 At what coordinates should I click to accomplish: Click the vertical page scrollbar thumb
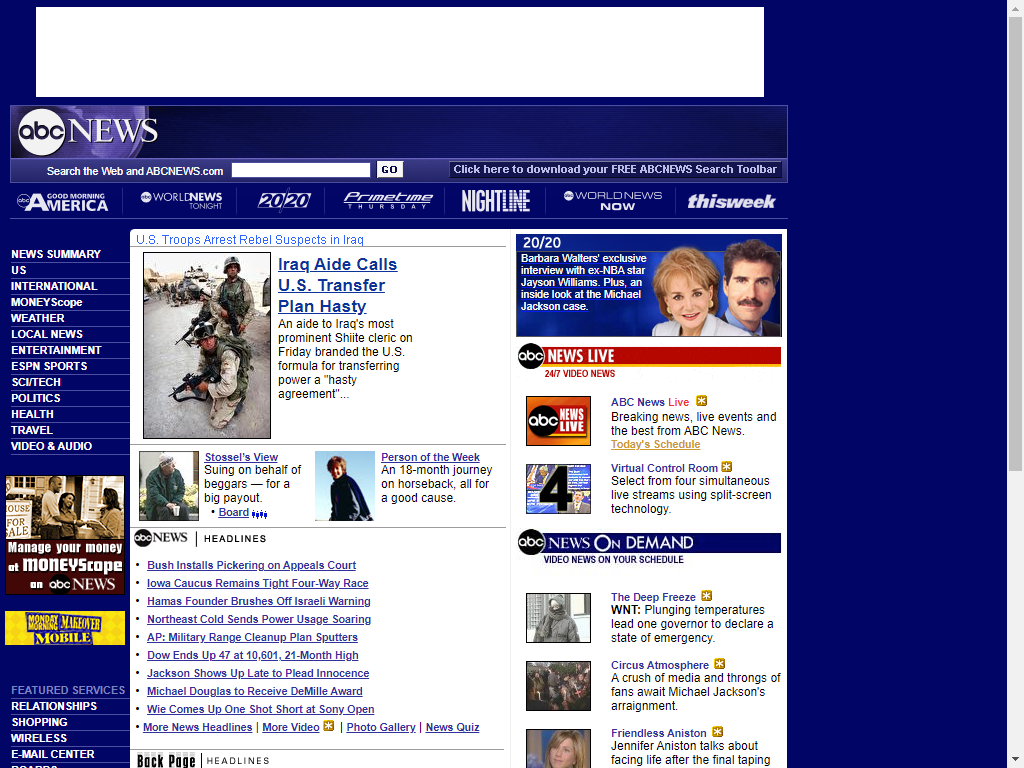(1015, 243)
